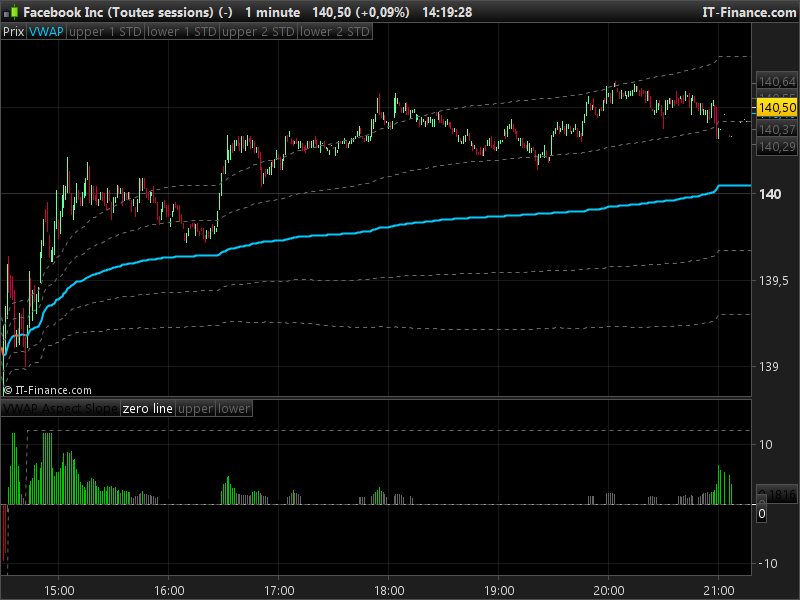The width and height of the screenshot is (800, 600).
Task: Click the yellow 140,50 current price tag
Action: pyautogui.click(x=777, y=108)
